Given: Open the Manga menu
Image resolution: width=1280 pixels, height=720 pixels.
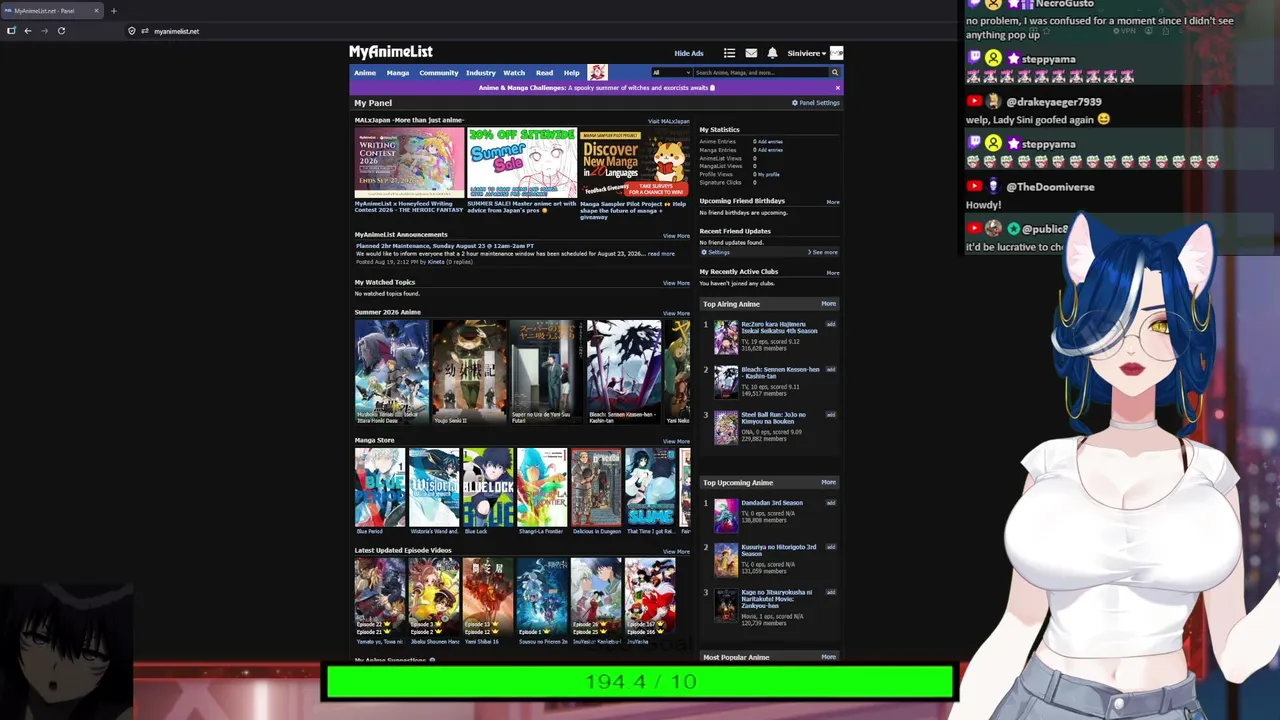Looking at the screenshot, I should [398, 73].
